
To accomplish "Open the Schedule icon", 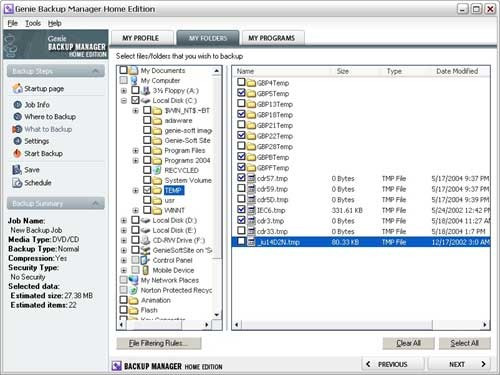I will pyautogui.click(x=17, y=183).
